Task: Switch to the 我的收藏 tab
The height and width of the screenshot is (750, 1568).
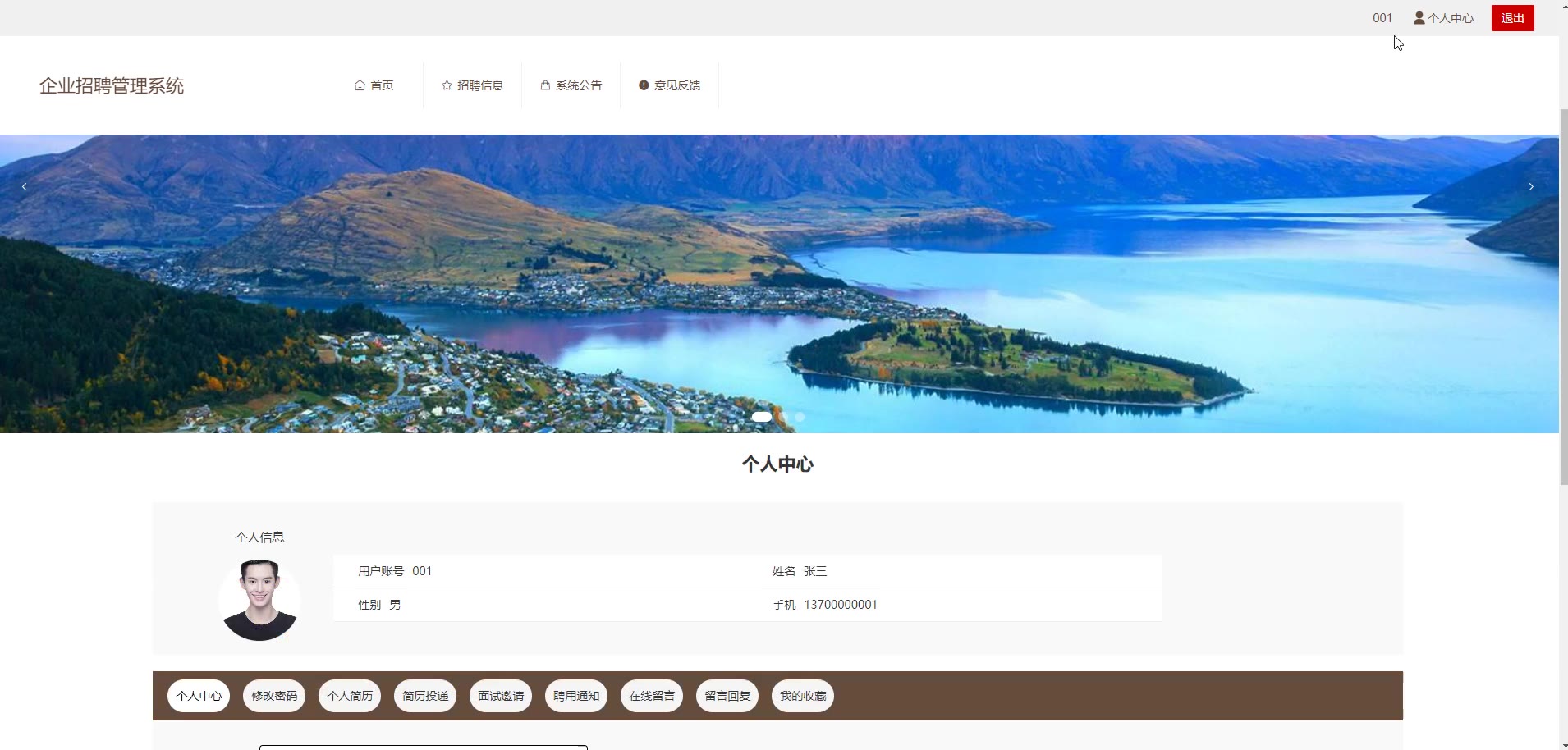Action: (x=803, y=696)
